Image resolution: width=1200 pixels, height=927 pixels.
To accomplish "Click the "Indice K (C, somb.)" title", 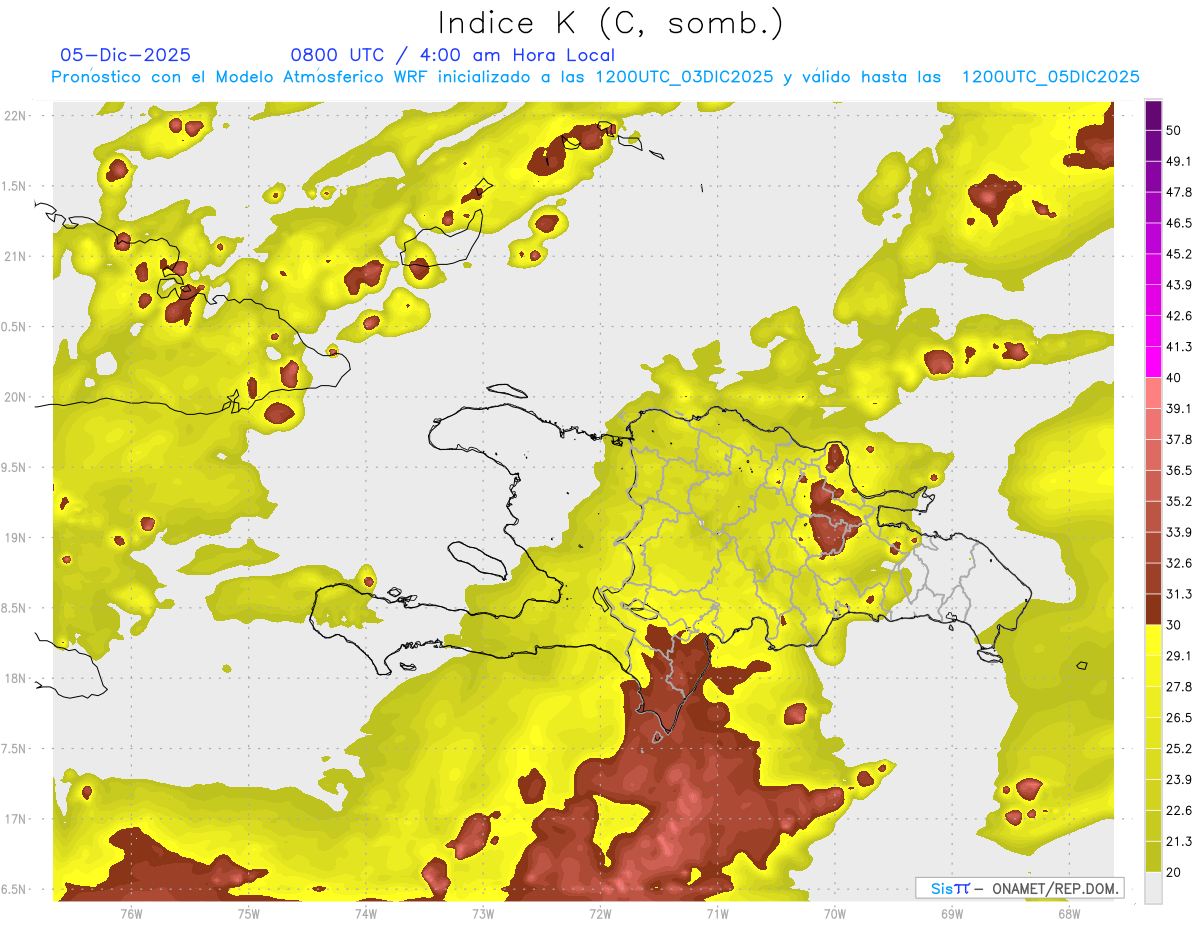I will (x=610, y=23).
